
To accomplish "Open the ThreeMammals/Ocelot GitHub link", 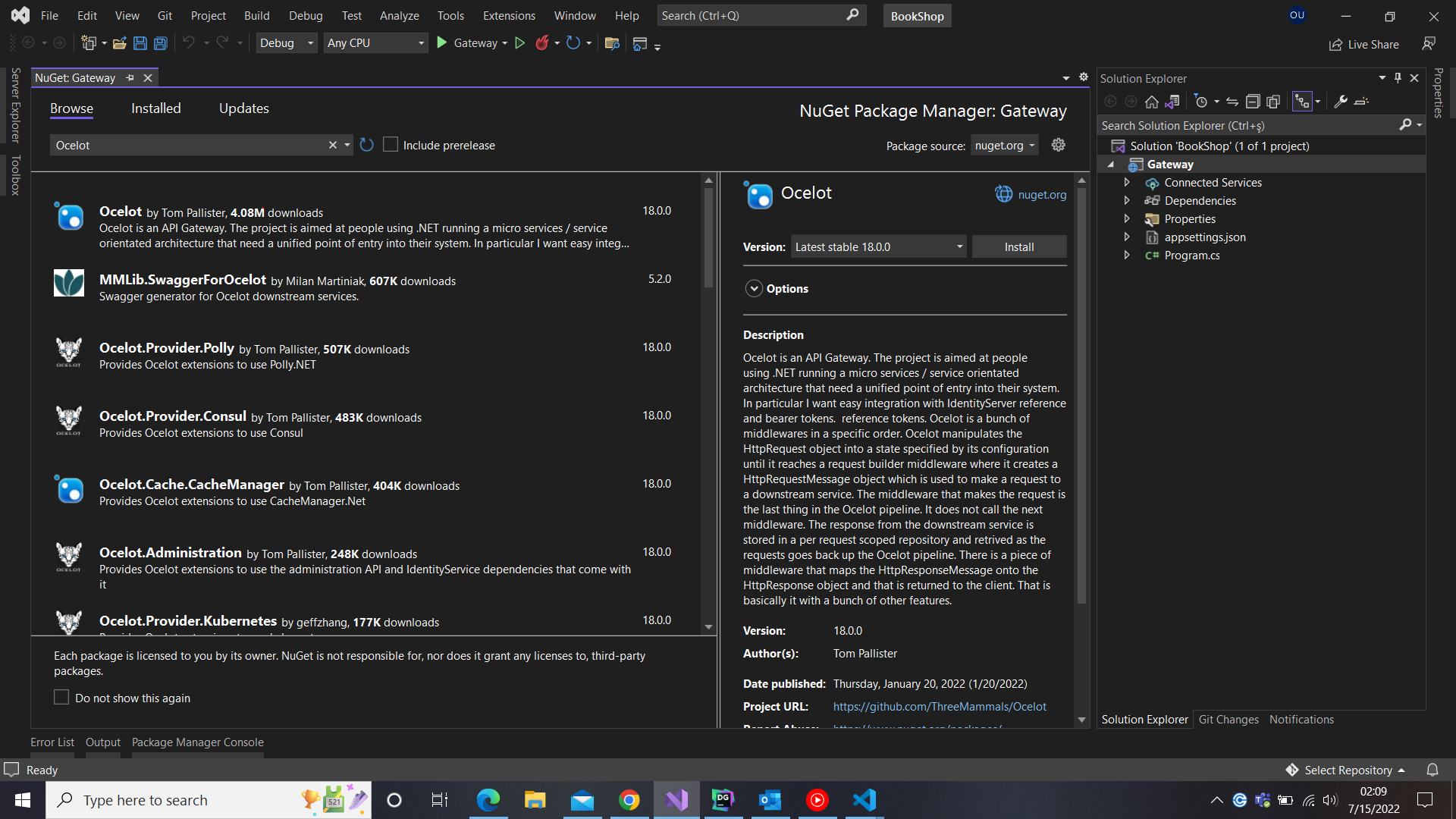I will 939,706.
